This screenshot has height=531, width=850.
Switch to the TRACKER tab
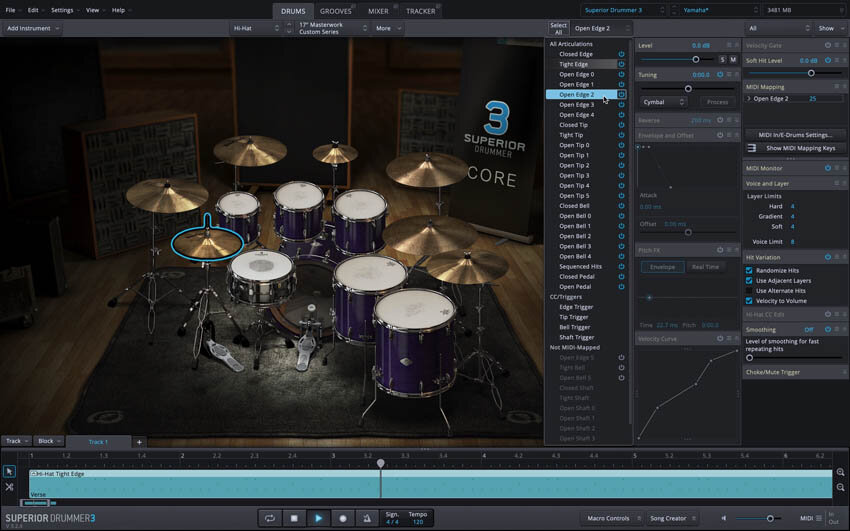tap(421, 11)
